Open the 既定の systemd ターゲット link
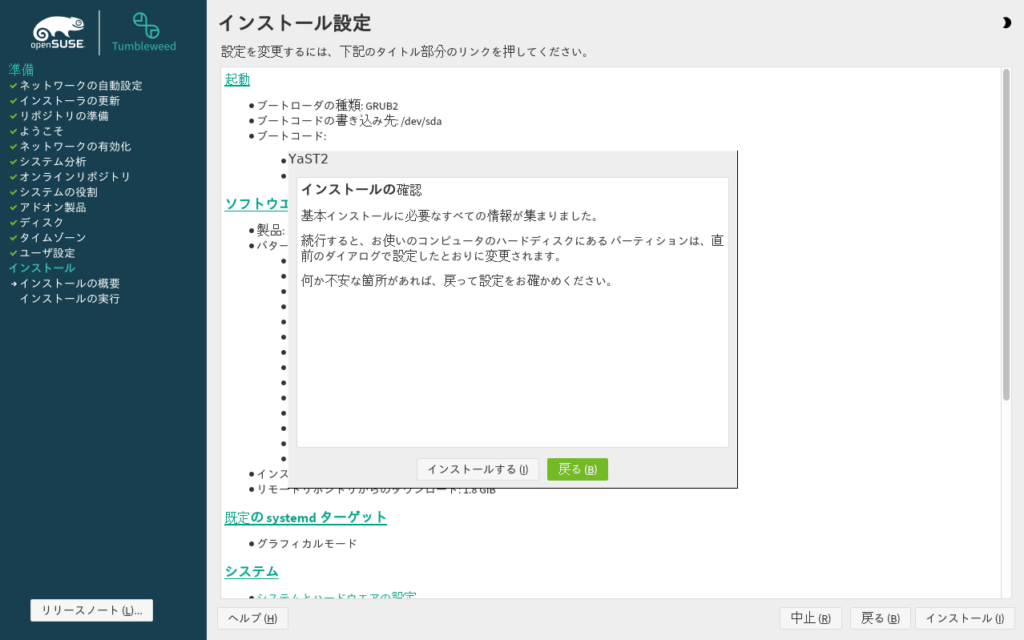 305,517
